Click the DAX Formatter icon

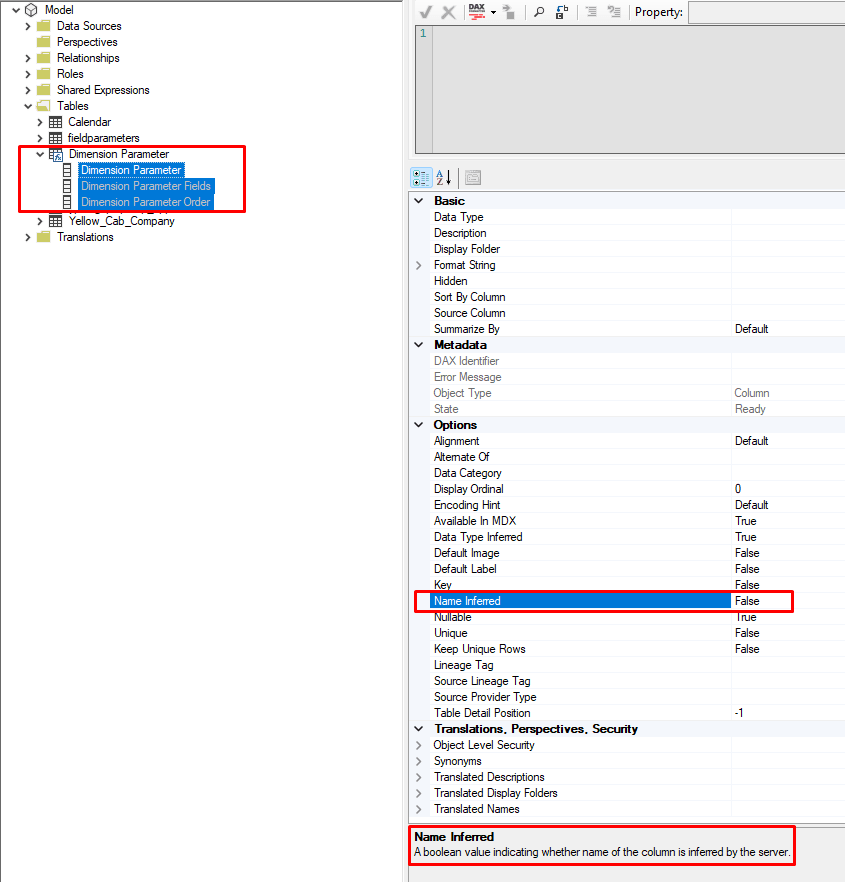pos(477,12)
